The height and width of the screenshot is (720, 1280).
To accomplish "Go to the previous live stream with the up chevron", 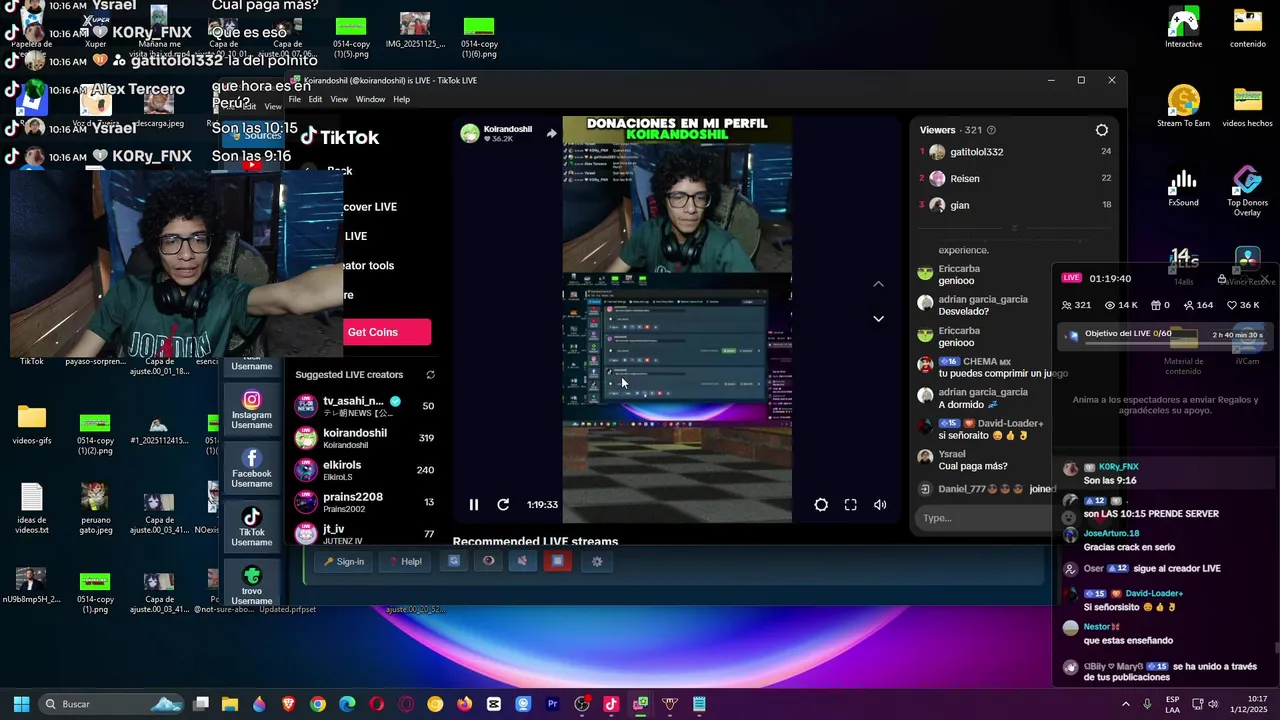I will [x=878, y=284].
